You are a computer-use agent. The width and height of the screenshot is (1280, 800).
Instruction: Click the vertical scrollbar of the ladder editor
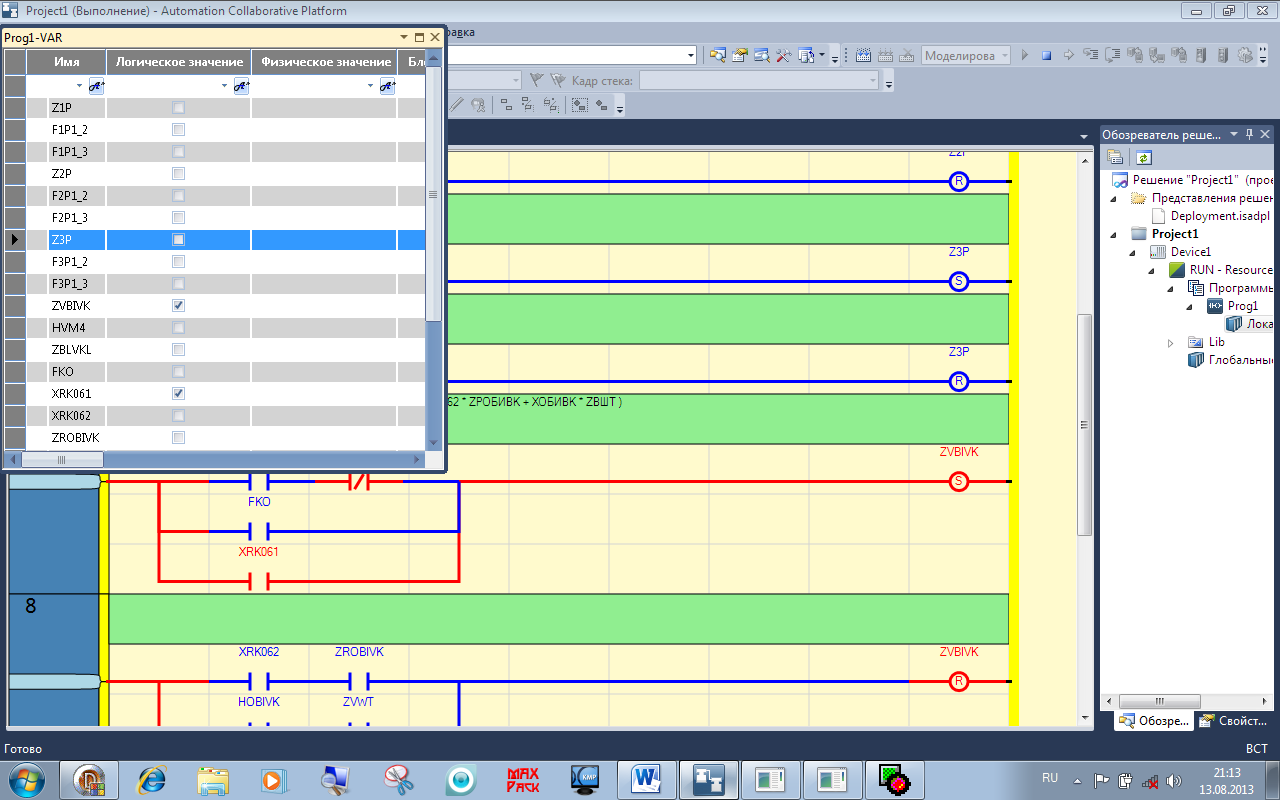1084,425
